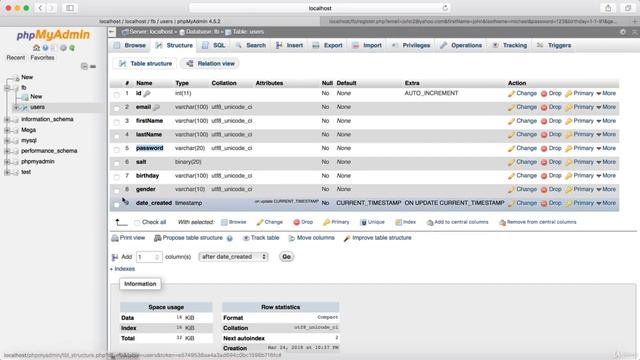The image size is (640, 360).
Task: Click the Drop icon for the lastName row
Action: 544,135
